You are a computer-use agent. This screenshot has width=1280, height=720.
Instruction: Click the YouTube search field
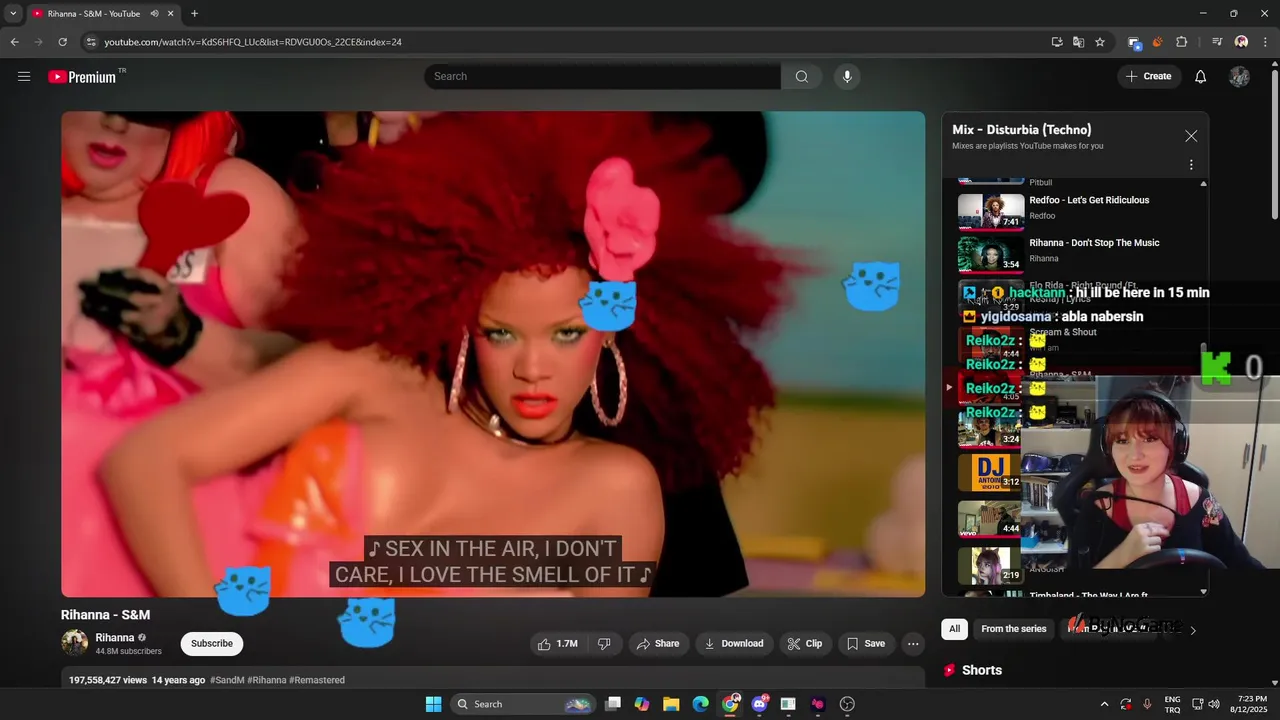(603, 76)
